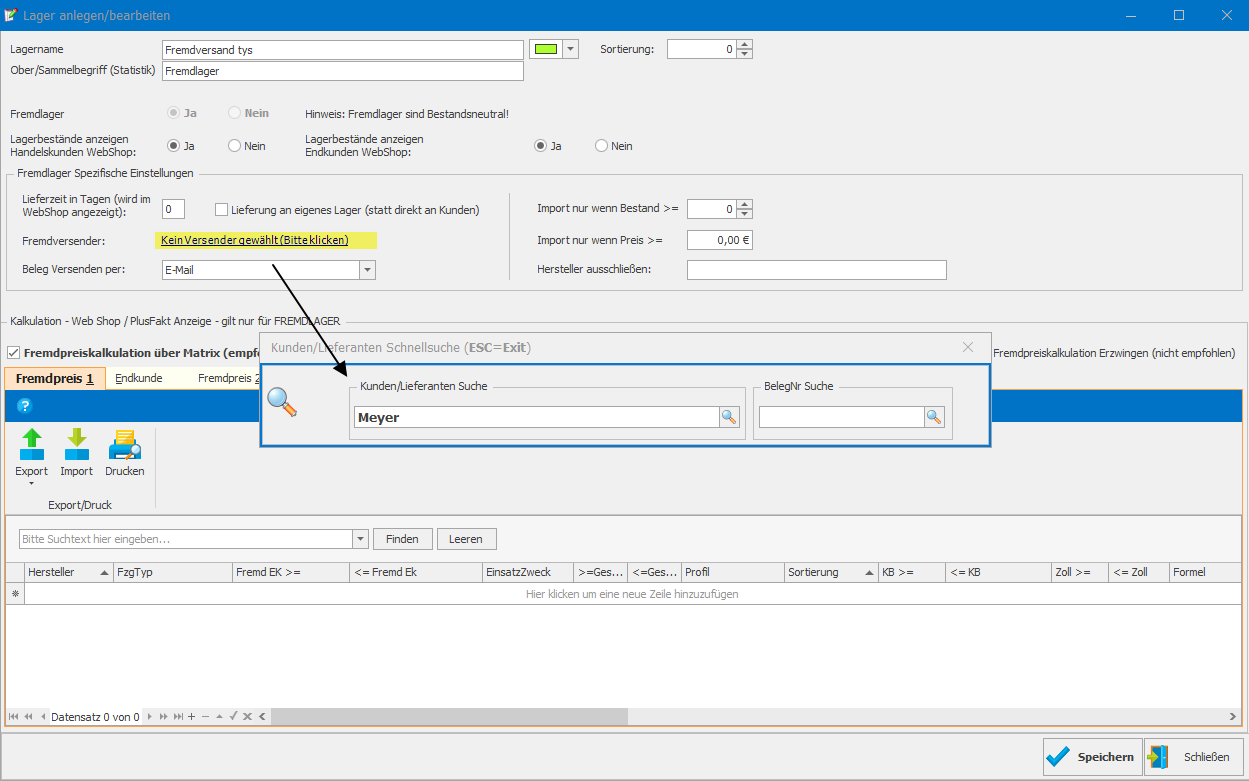
Task: Click the green Lager color swatch
Action: click(x=545, y=49)
